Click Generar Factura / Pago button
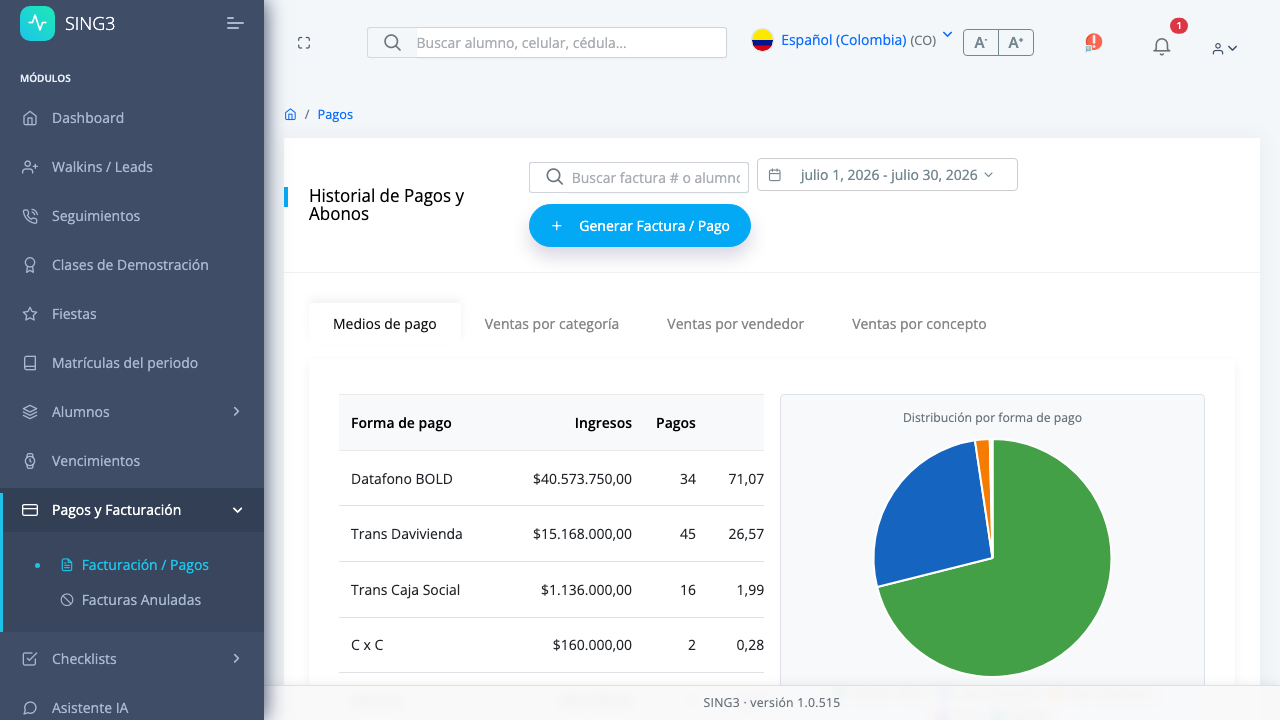Viewport: 1280px width, 720px height. 640,226
